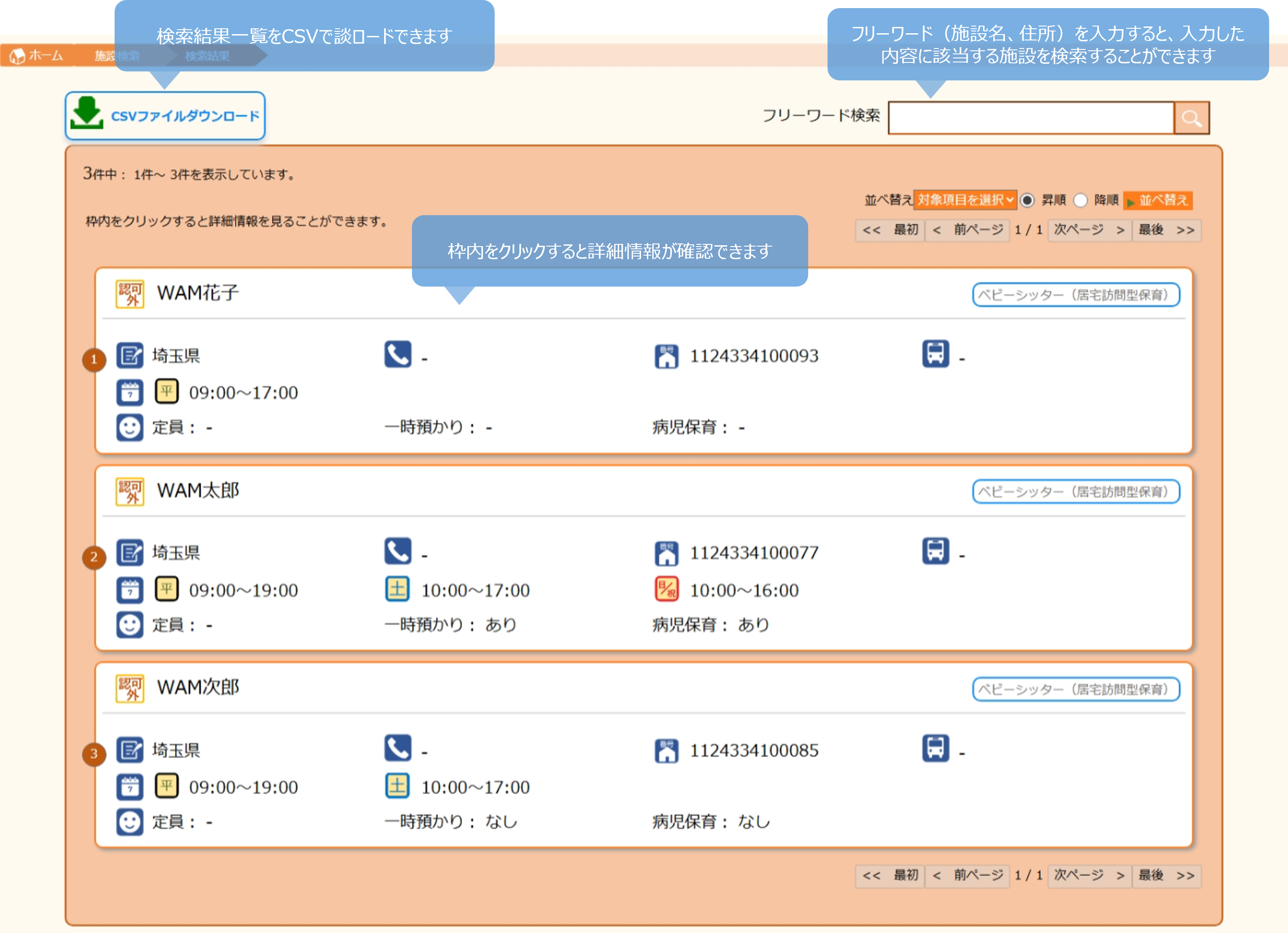This screenshot has width=1288, height=933.
Task: Click the 日祝 holiday icon in WAM太郎 card
Action: 666,589
